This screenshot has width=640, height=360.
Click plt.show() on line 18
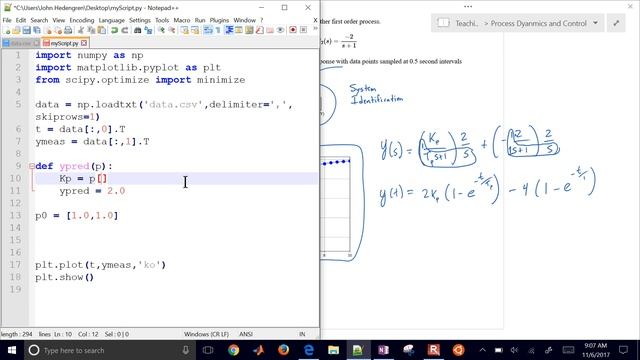[x=64, y=277]
